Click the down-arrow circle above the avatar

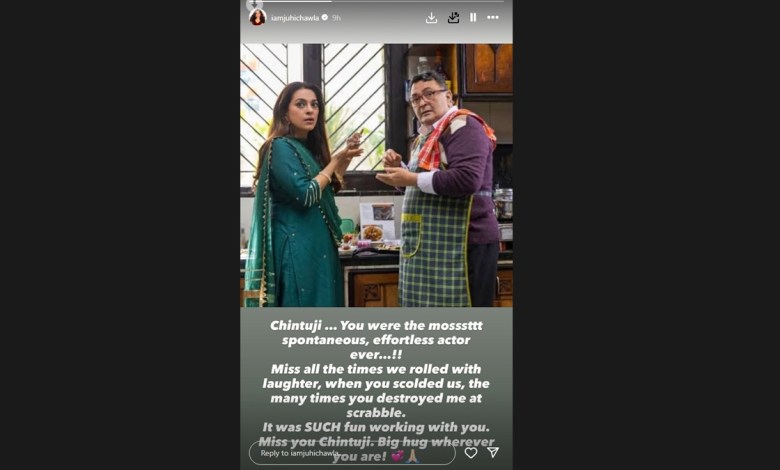[254, 3]
